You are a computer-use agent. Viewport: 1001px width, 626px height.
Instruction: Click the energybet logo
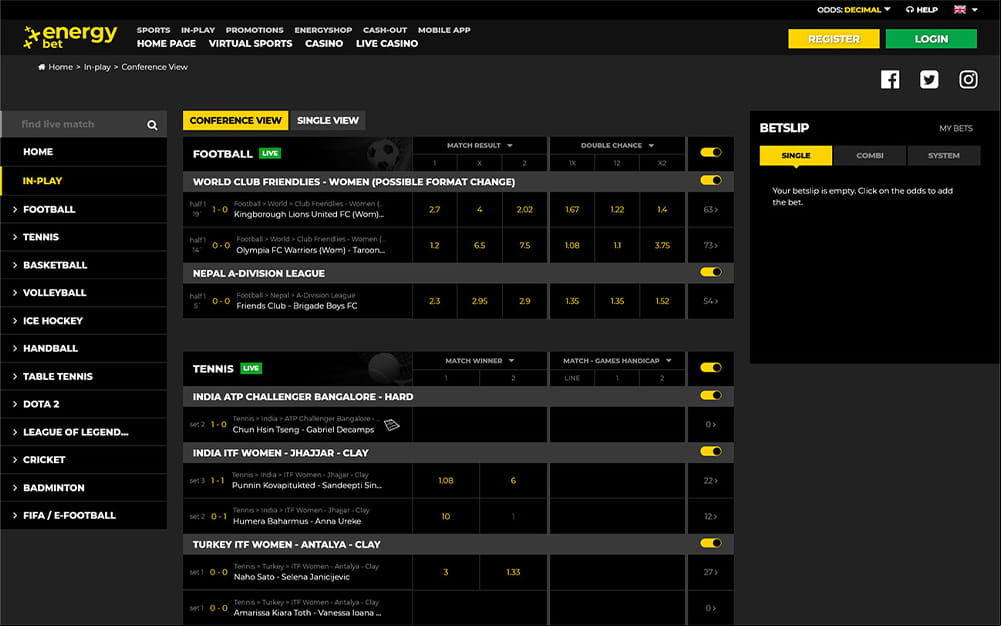[x=70, y=36]
